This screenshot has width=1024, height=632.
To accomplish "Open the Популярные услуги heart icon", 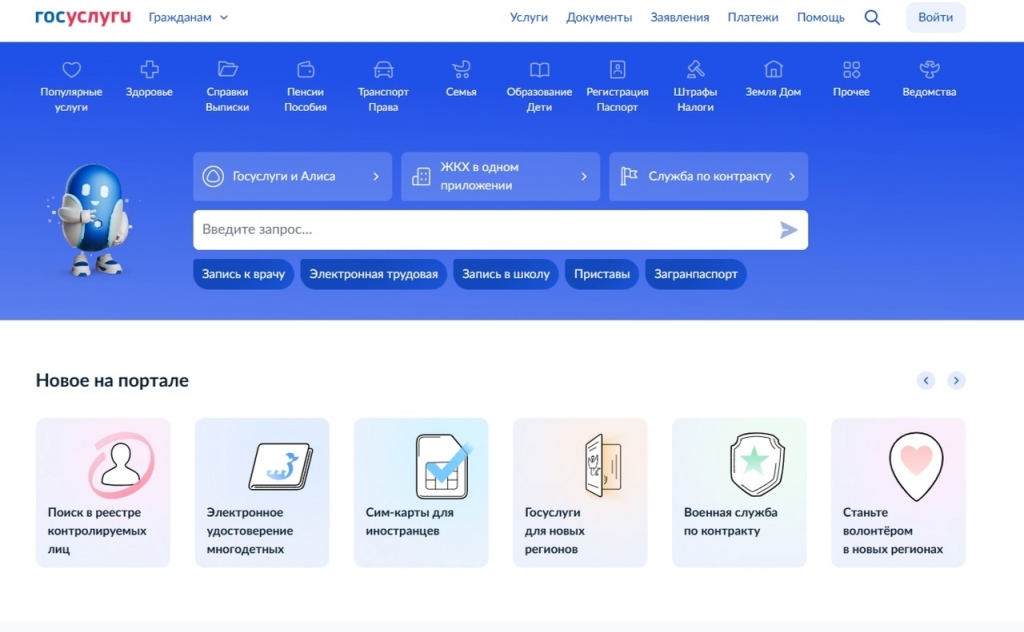I will tap(71, 69).
